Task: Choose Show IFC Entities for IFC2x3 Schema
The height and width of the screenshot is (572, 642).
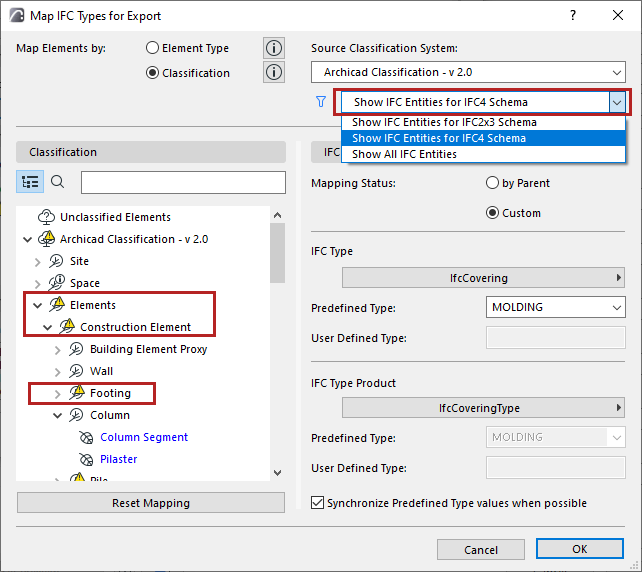Action: pyautogui.click(x=483, y=122)
